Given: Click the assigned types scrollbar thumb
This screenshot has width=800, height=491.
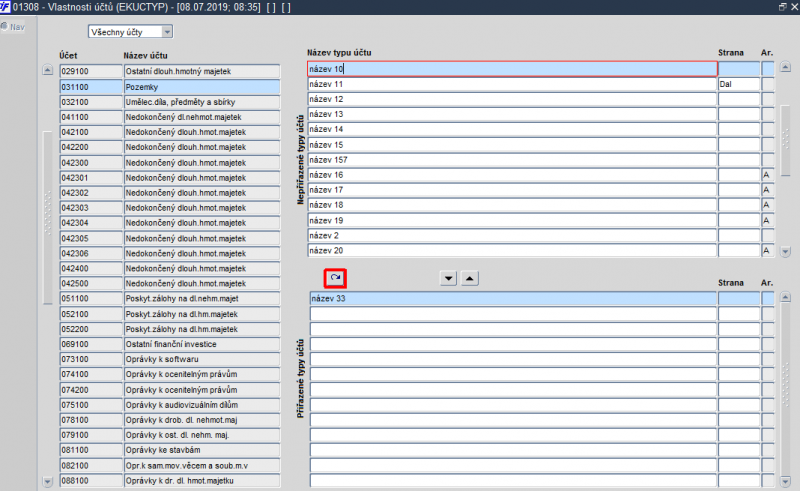Looking at the screenshot, I should 786,391.
